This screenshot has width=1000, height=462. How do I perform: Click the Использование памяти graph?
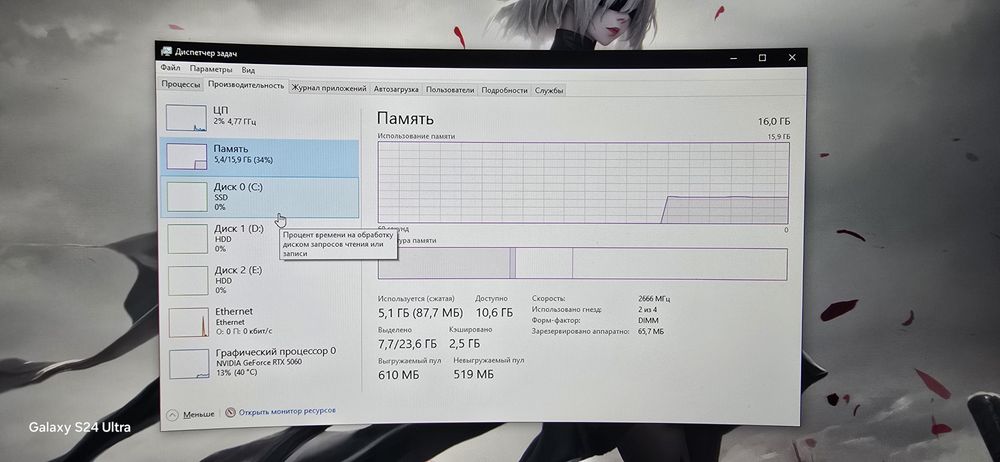coord(584,183)
